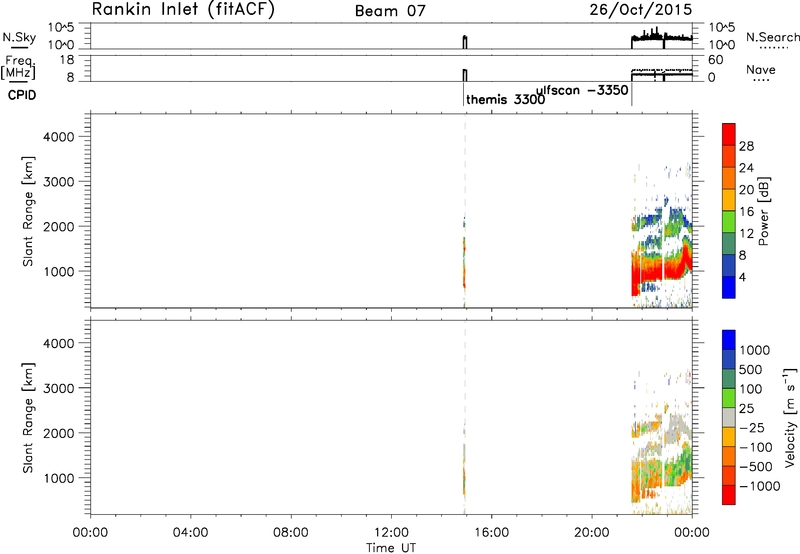Click the "500" value on the velocity colorbar
Image resolution: width=800 pixels, height=554 pixels.
[x=751, y=369]
